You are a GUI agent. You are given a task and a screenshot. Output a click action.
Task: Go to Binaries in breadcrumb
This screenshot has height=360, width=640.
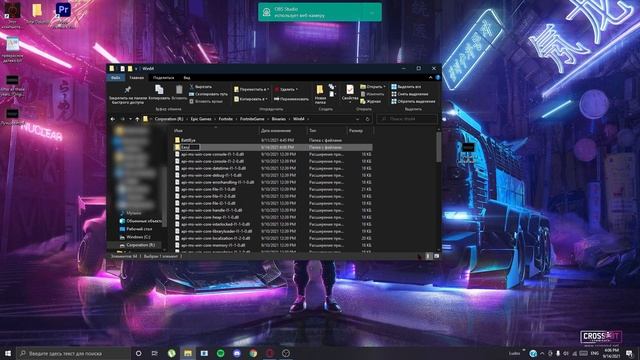pyautogui.click(x=279, y=119)
